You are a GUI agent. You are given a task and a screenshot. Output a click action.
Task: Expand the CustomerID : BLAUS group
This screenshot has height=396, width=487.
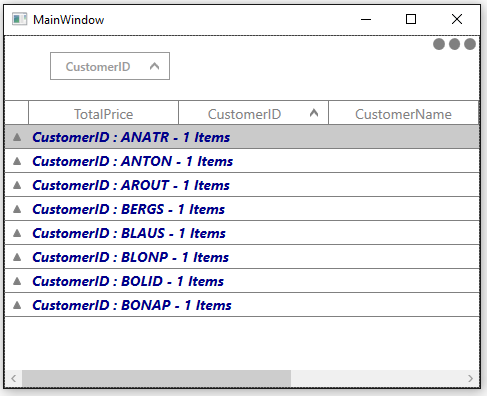click(17, 233)
